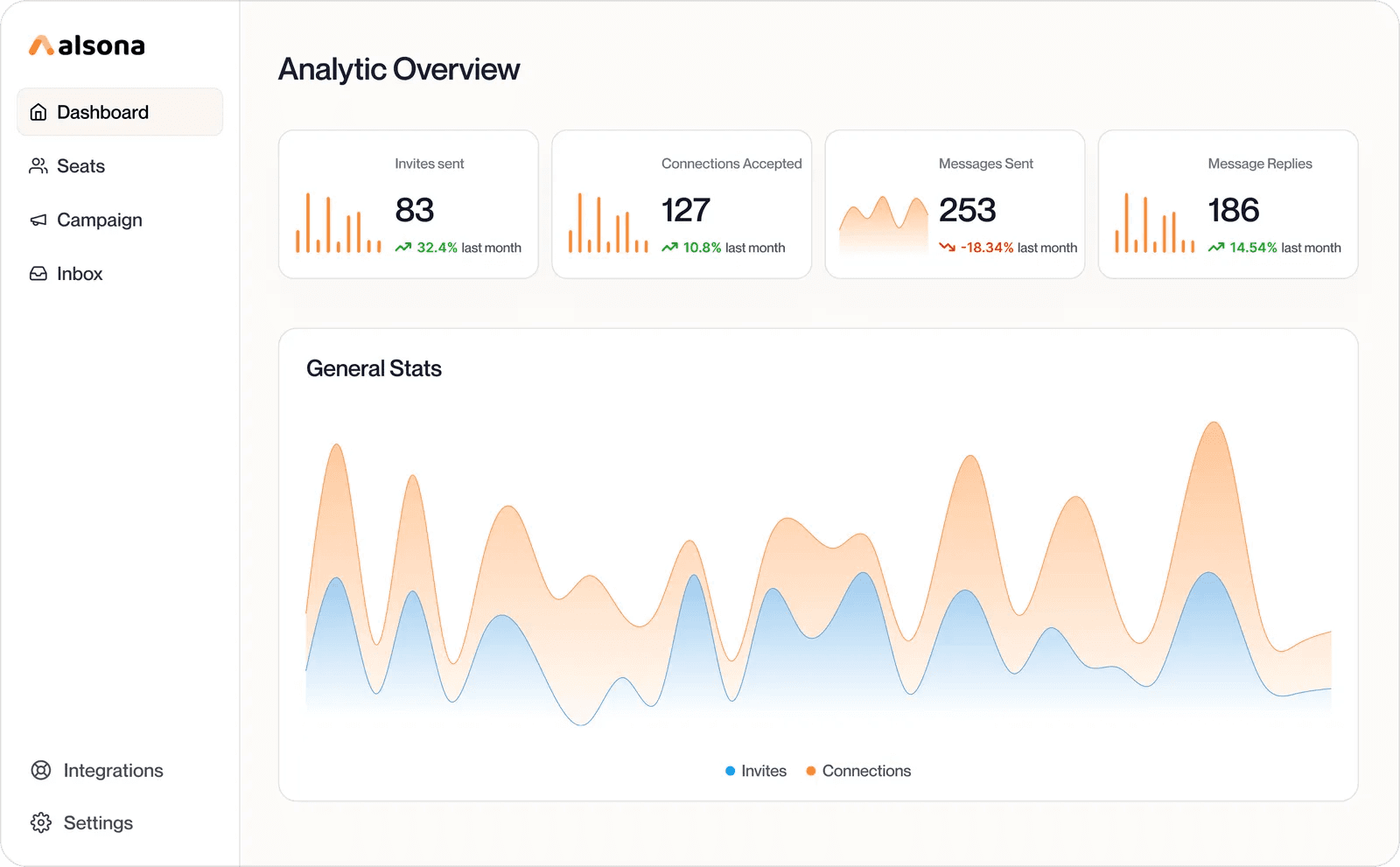Click the Inbox tray icon
Screen dimensions: 1400x867
[x=38, y=274]
